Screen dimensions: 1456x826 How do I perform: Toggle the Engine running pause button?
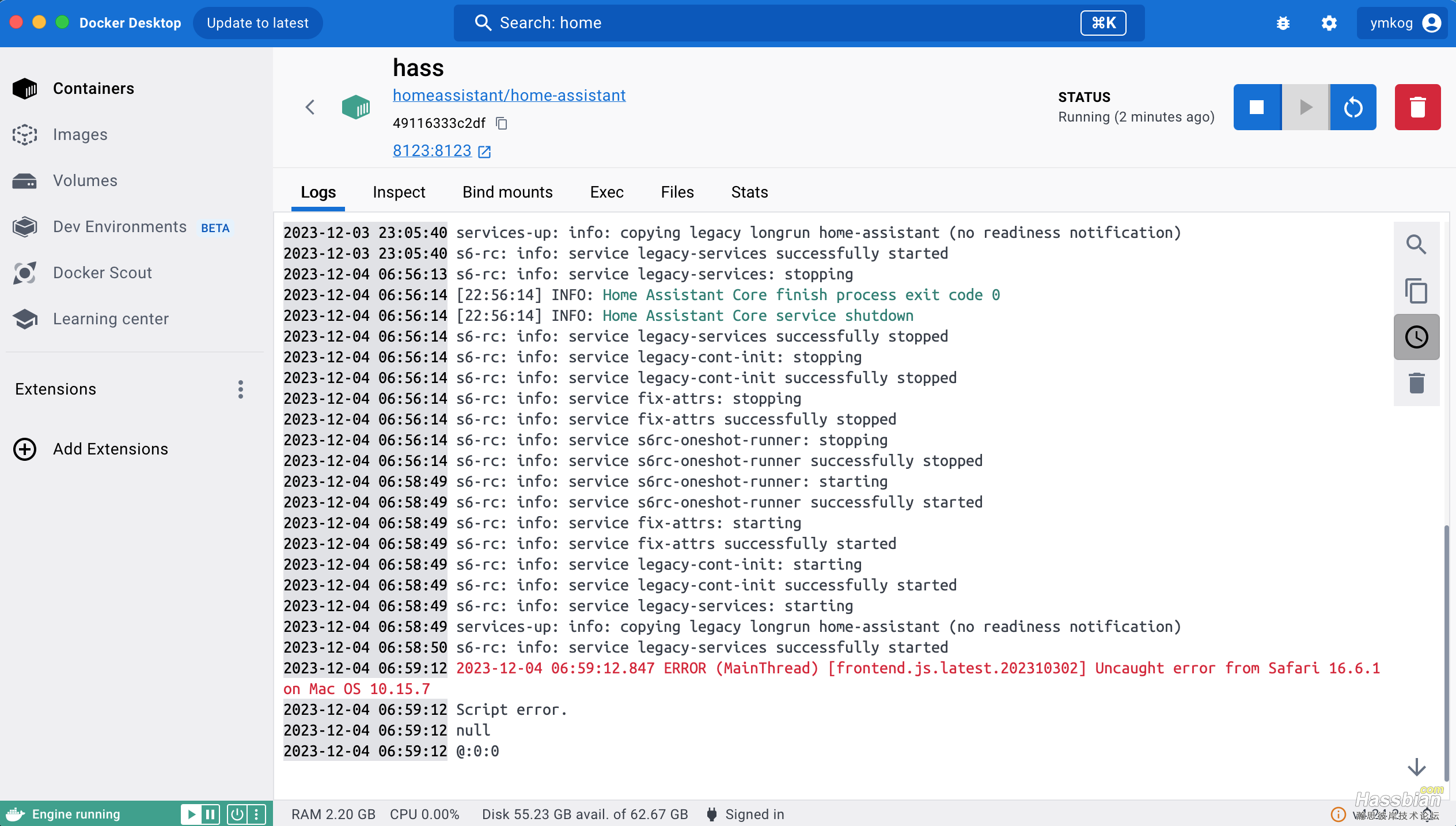[x=209, y=813]
